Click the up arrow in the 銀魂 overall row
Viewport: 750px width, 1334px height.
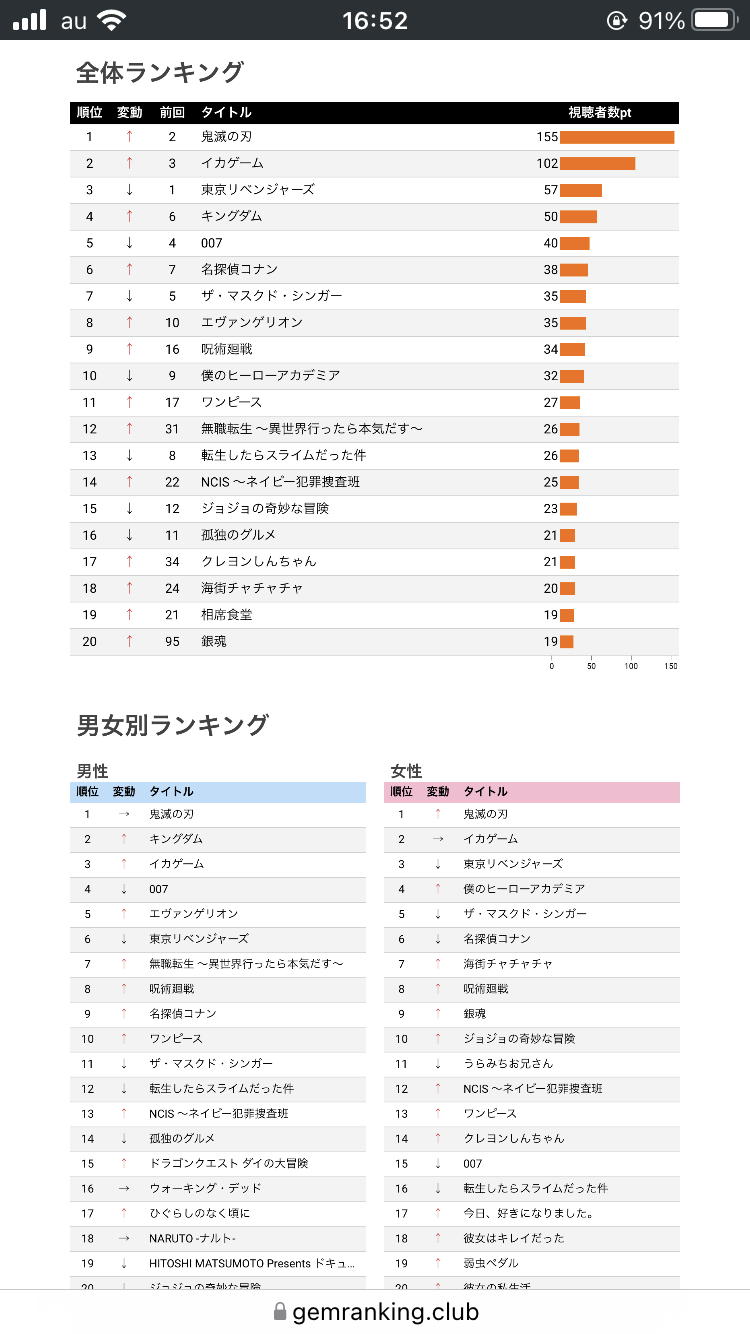click(x=129, y=641)
